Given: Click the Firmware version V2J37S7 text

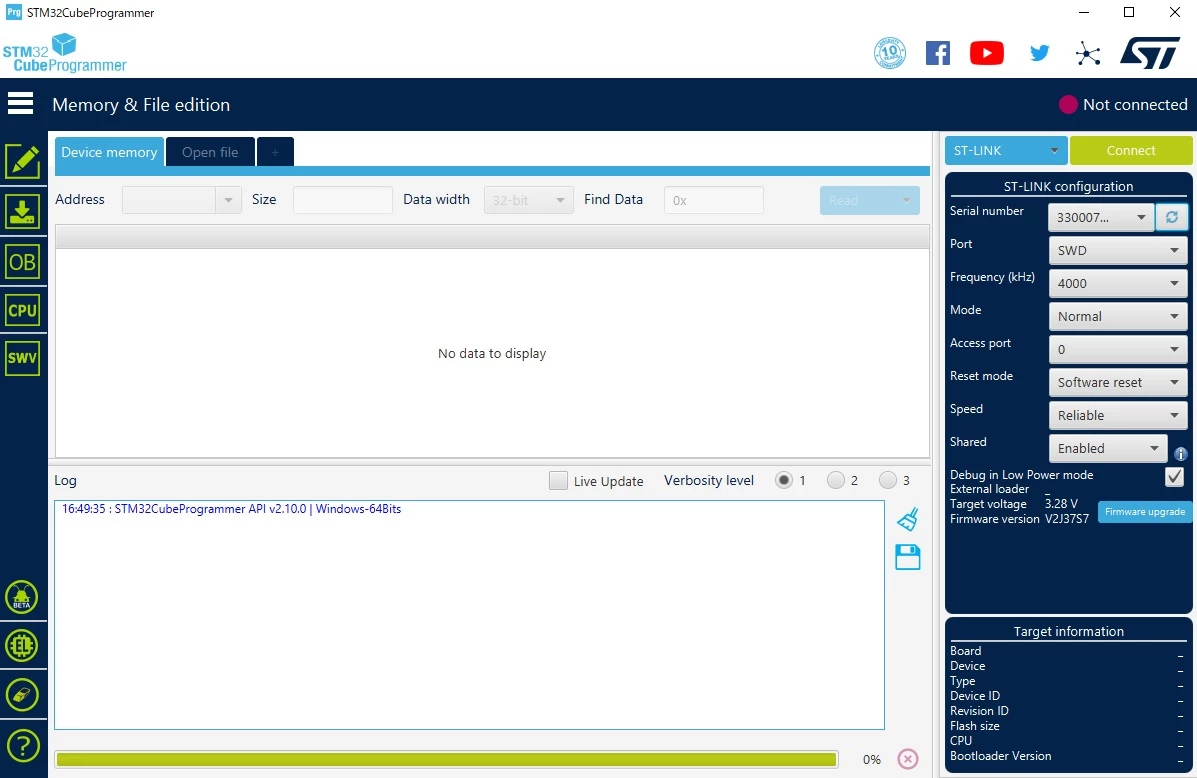Looking at the screenshot, I should coord(1066,519).
